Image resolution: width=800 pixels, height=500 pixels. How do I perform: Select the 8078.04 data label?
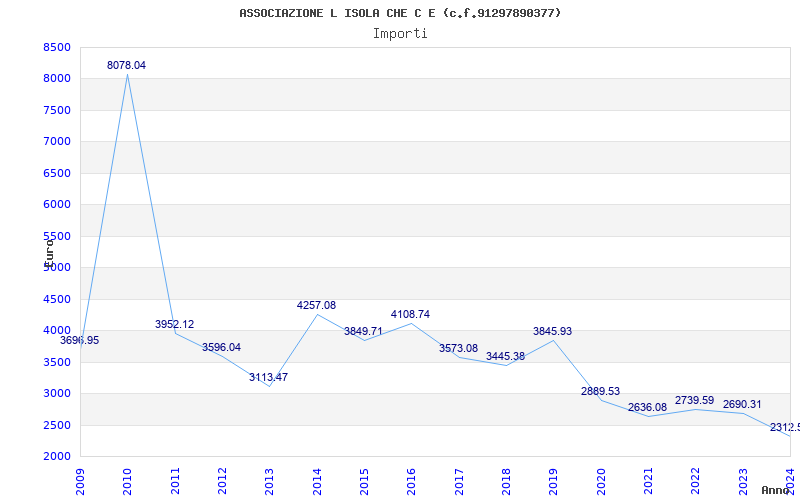[127, 65]
